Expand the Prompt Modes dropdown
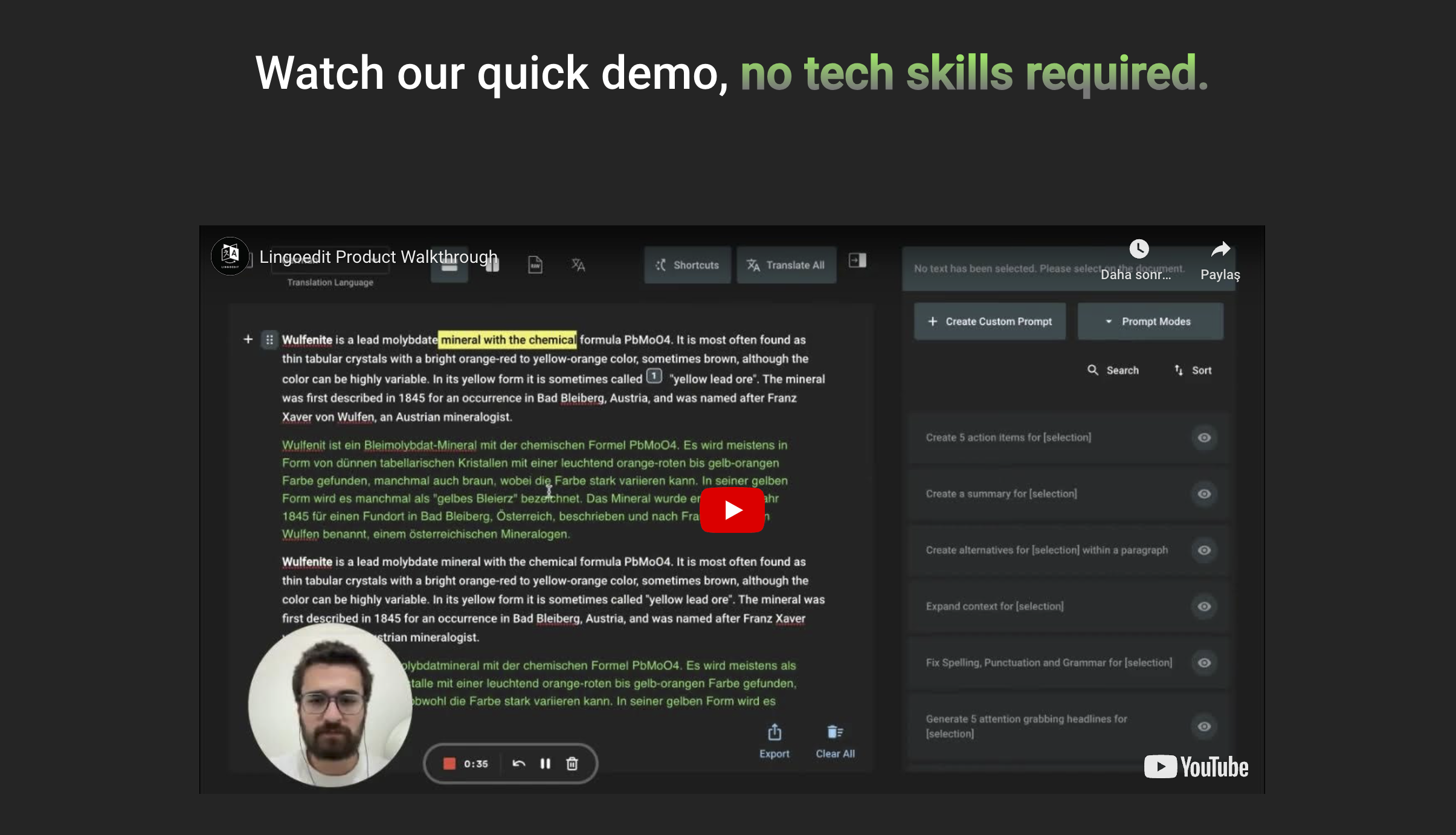 [1150, 321]
